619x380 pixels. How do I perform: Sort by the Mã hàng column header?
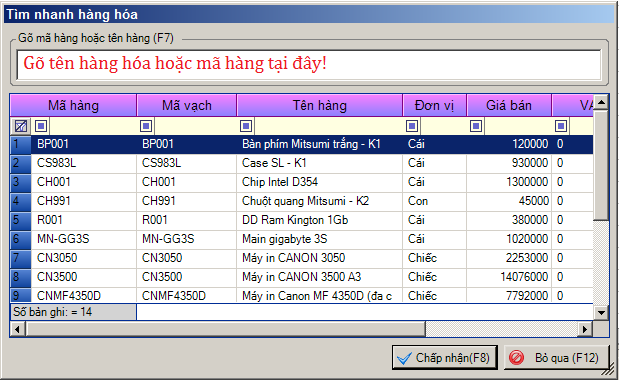pyautogui.click(x=73, y=105)
